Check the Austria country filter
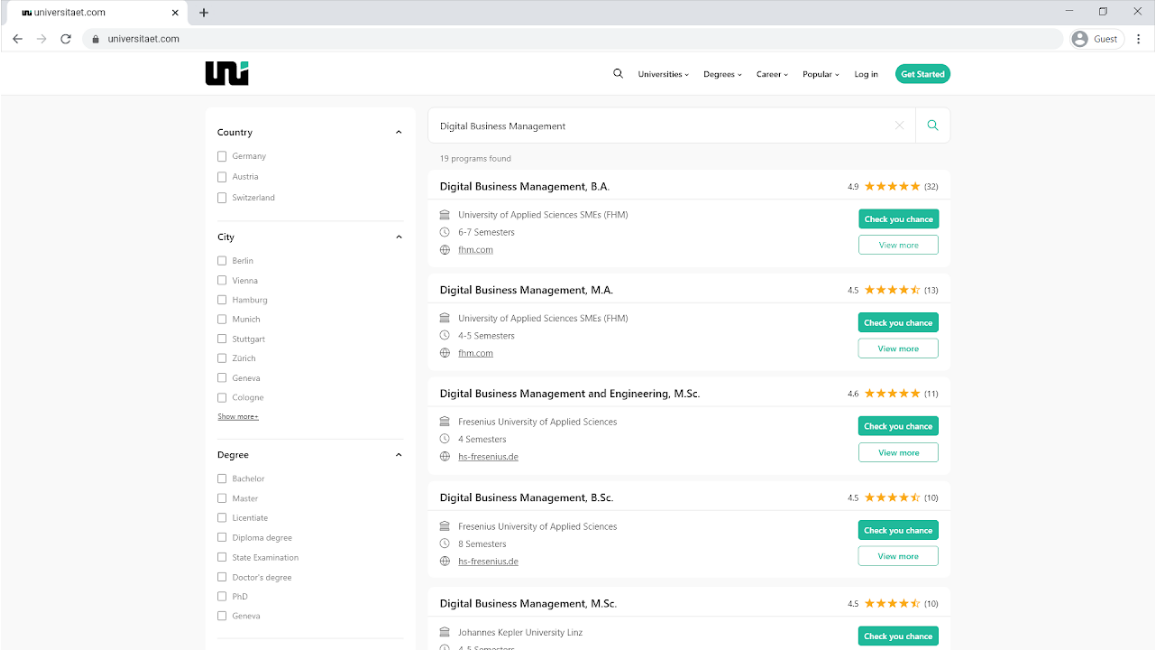Screen dimensions: 1156x650 tap(222, 177)
